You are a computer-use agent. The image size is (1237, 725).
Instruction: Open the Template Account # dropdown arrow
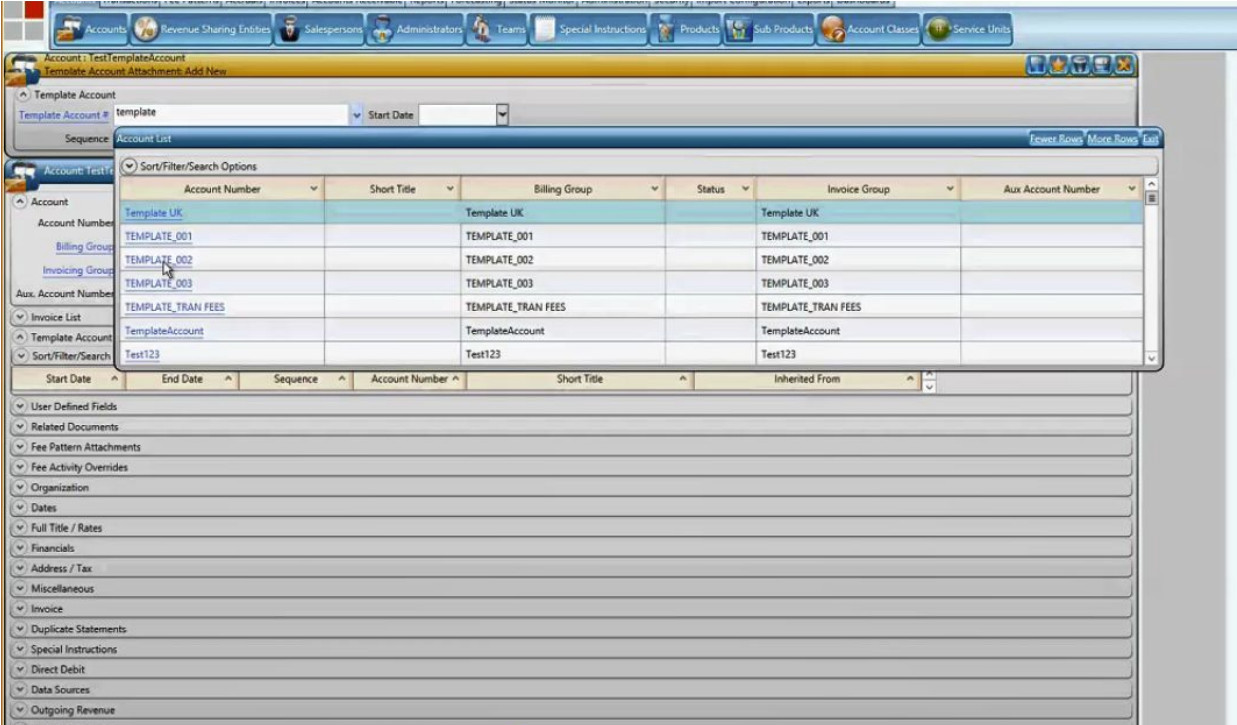(357, 115)
